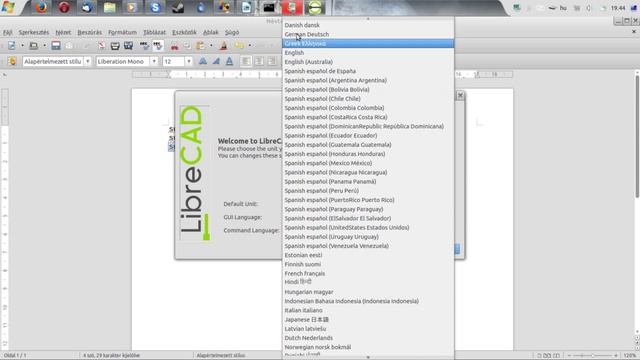Open the Liberation Mono font dropdown arrow
The image size is (640, 360).
[x=154, y=61]
